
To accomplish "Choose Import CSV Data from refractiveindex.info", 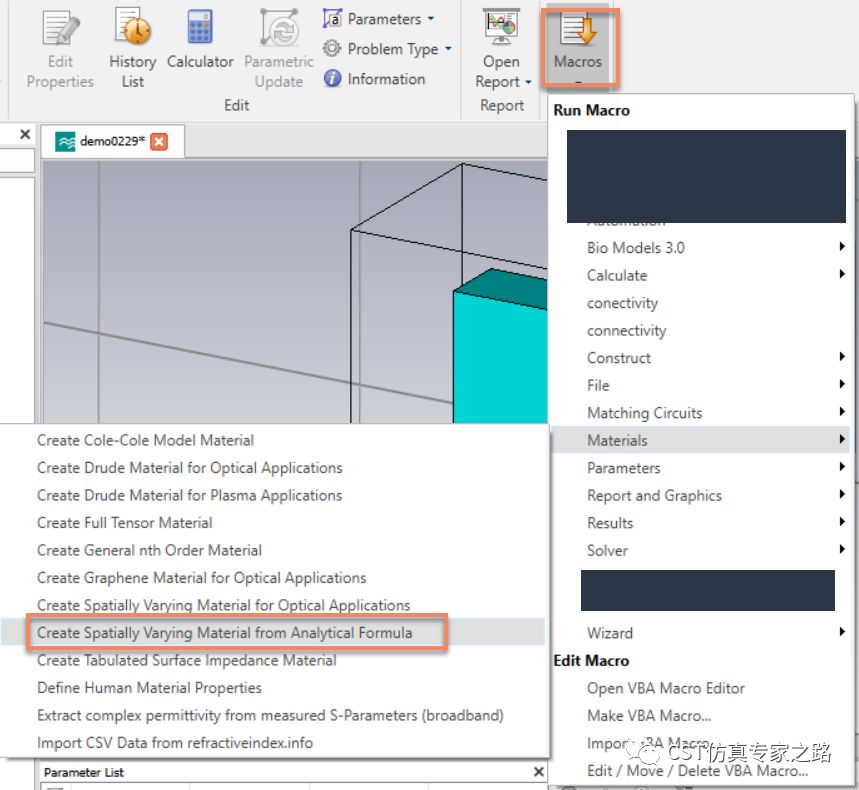I will (175, 743).
